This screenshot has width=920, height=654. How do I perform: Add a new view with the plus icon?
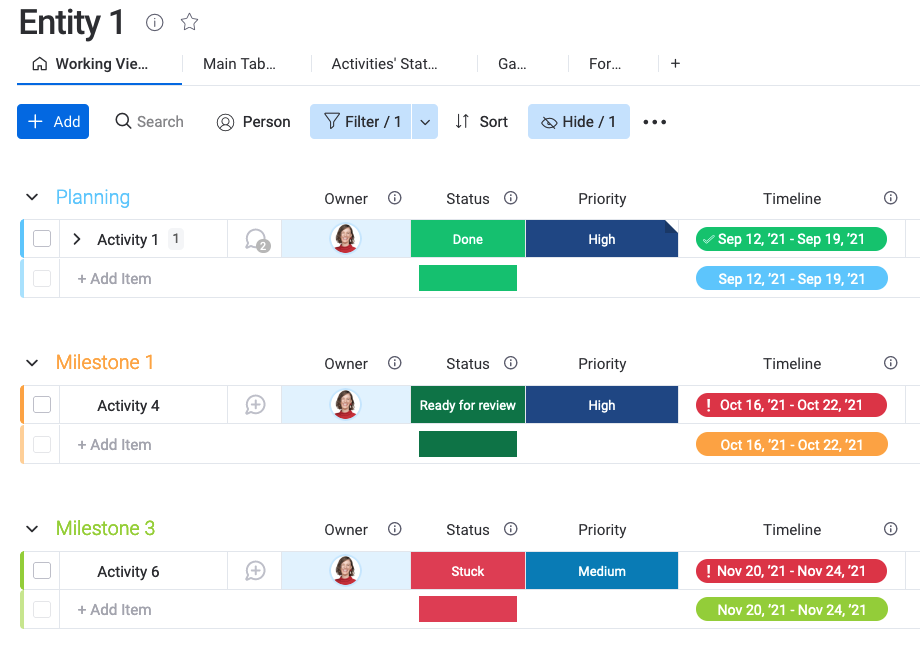(675, 63)
